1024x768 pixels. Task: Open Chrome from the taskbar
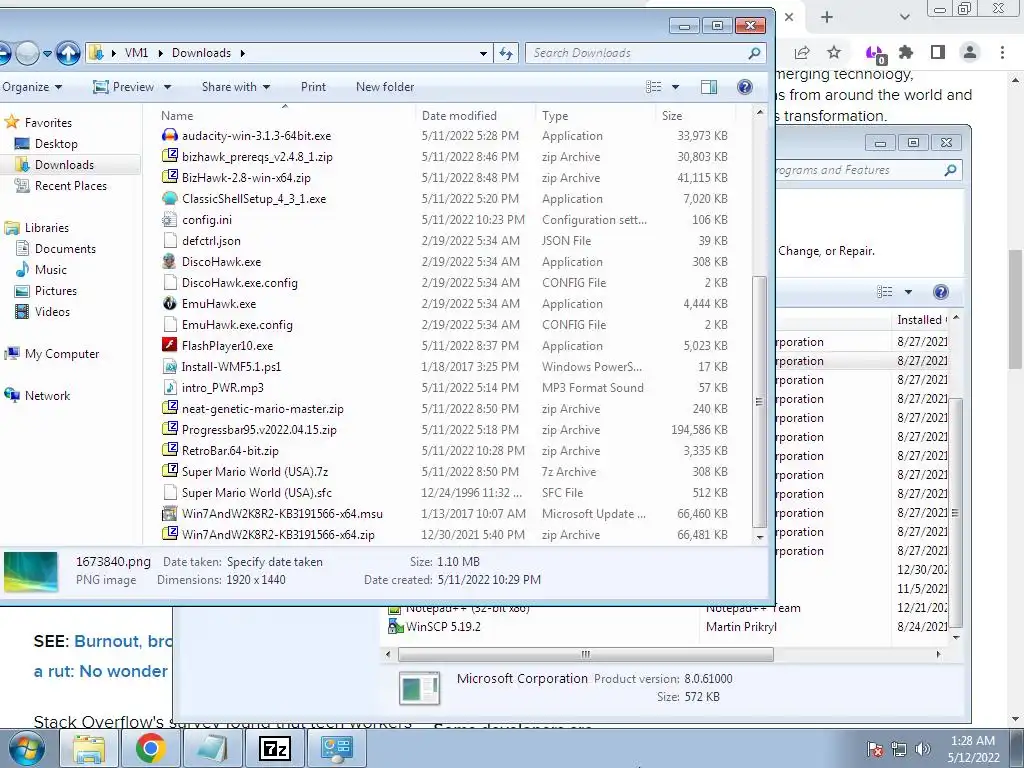click(151, 748)
